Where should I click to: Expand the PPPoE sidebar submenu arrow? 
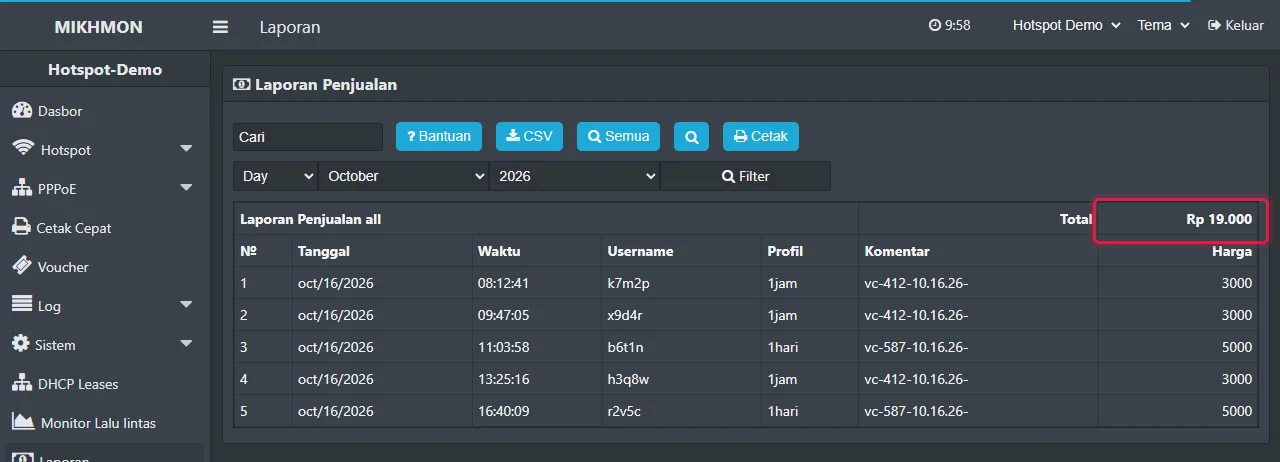[x=186, y=188]
